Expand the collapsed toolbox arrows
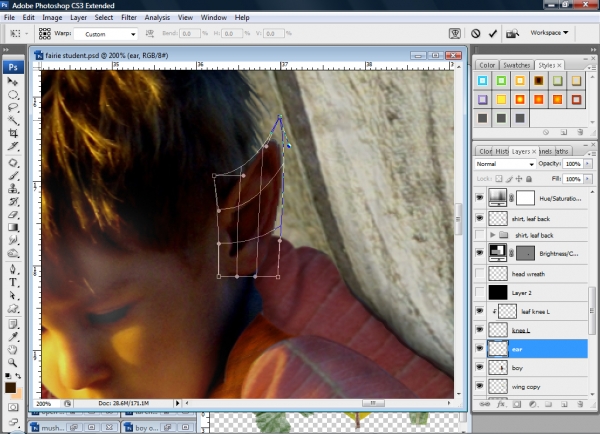This screenshot has width=600, height=434. click(6, 50)
